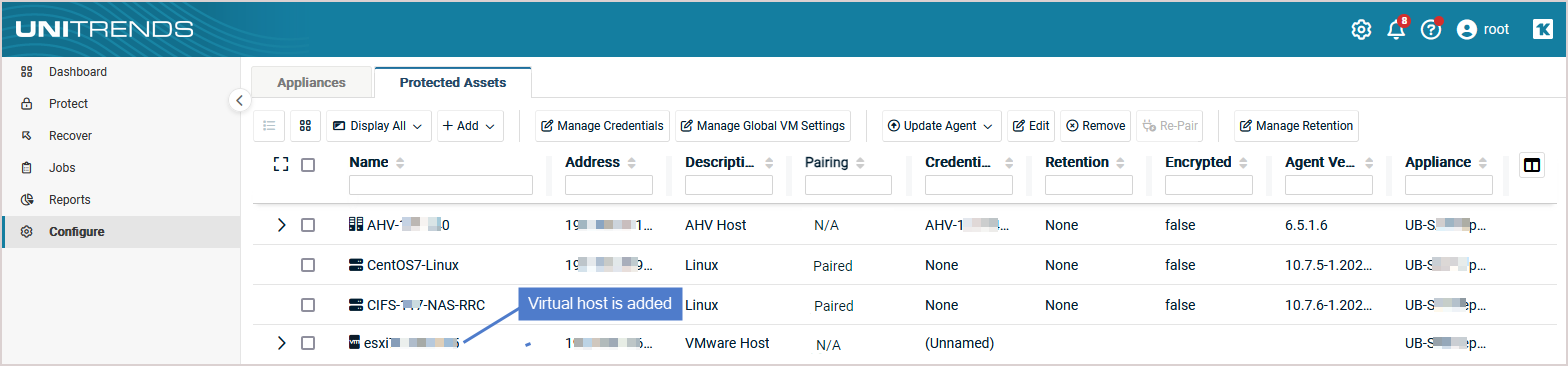This screenshot has height=366, width=1568.
Task: Click the Description filter input field
Action: tap(729, 185)
